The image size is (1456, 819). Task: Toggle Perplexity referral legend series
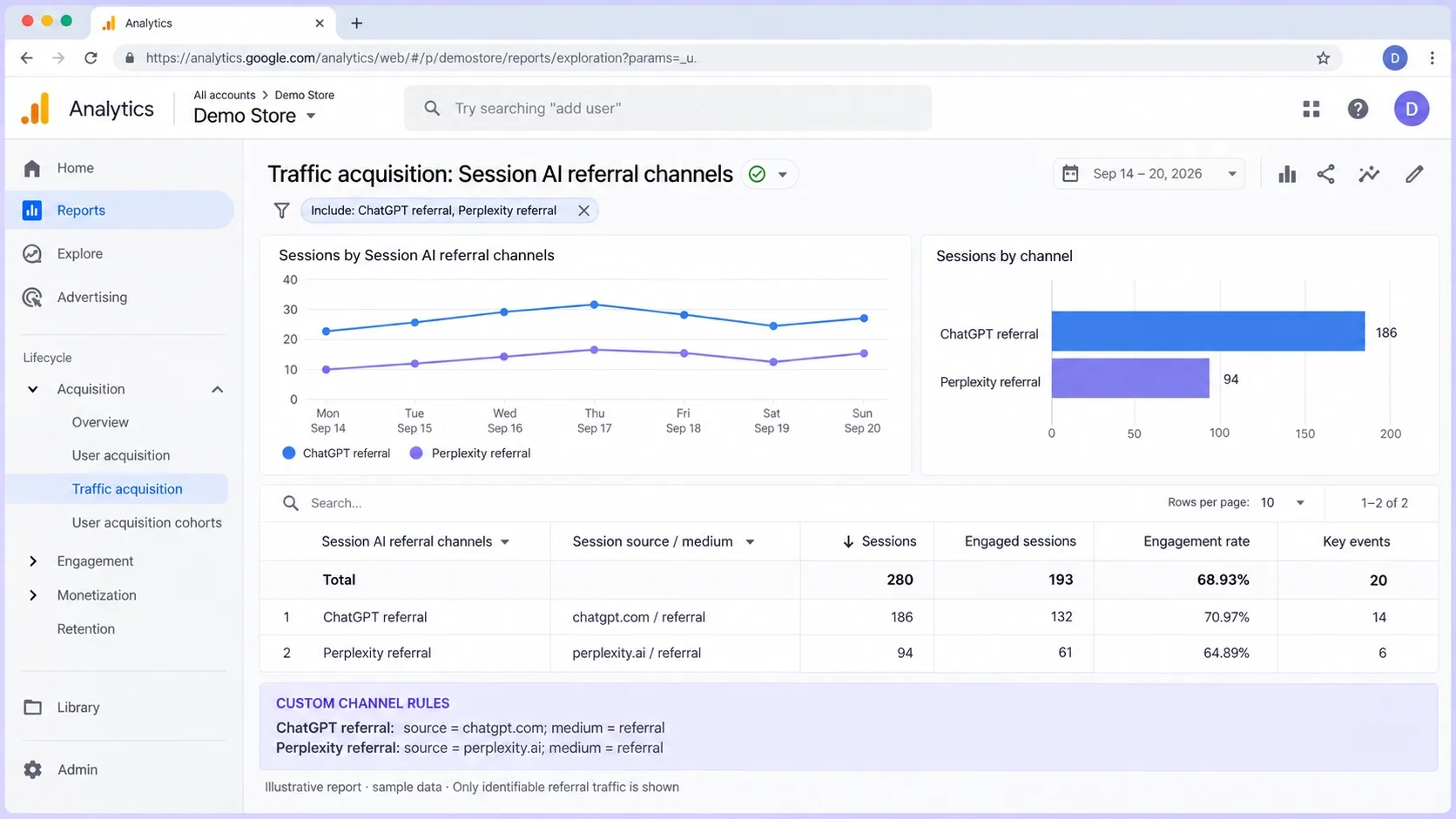(470, 453)
